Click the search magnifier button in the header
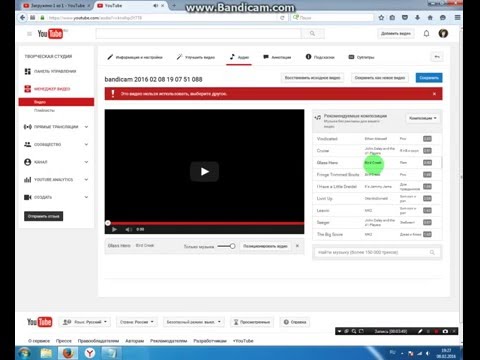Screen dimensions: 480x360 [x=312, y=34]
